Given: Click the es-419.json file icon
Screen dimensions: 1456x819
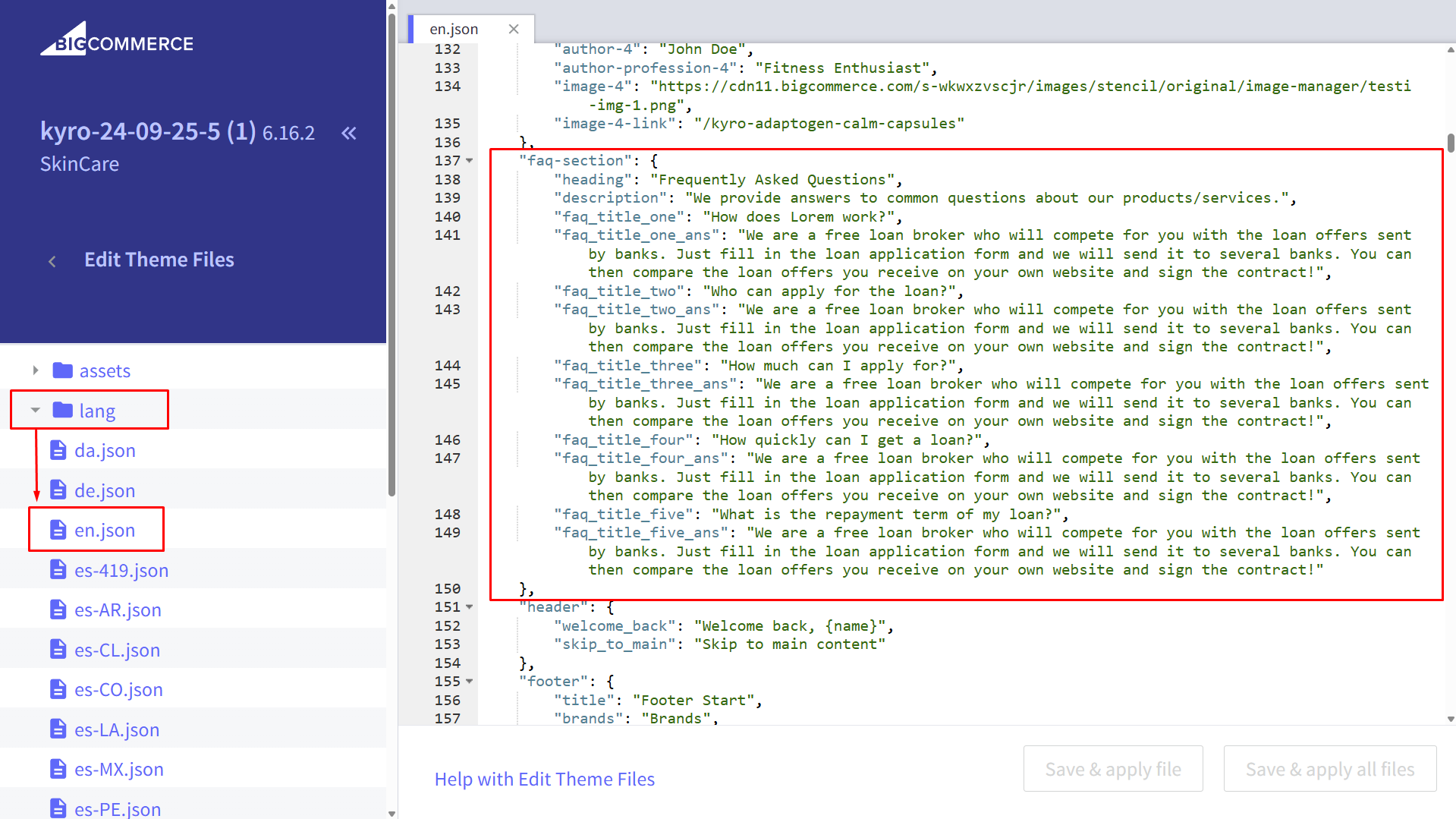Looking at the screenshot, I should 58,570.
